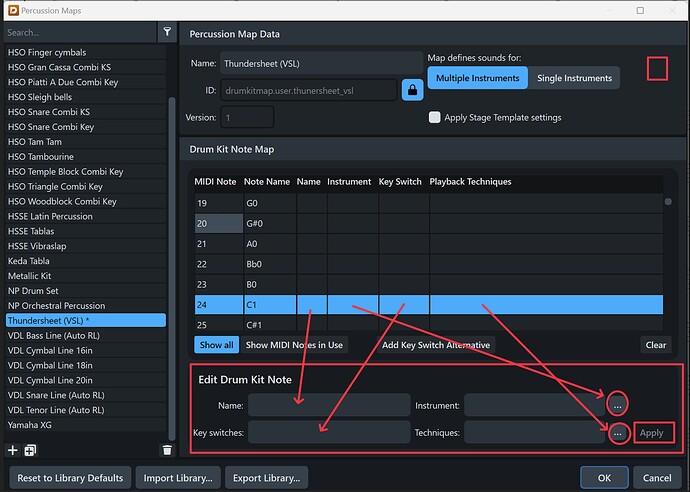The height and width of the screenshot is (492, 690).
Task: Click Add Key Switch Alternative button
Action: tap(436, 345)
